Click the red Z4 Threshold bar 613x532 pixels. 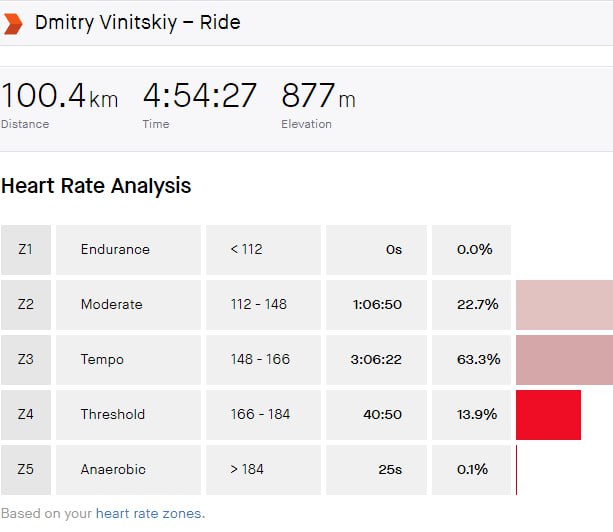click(548, 415)
